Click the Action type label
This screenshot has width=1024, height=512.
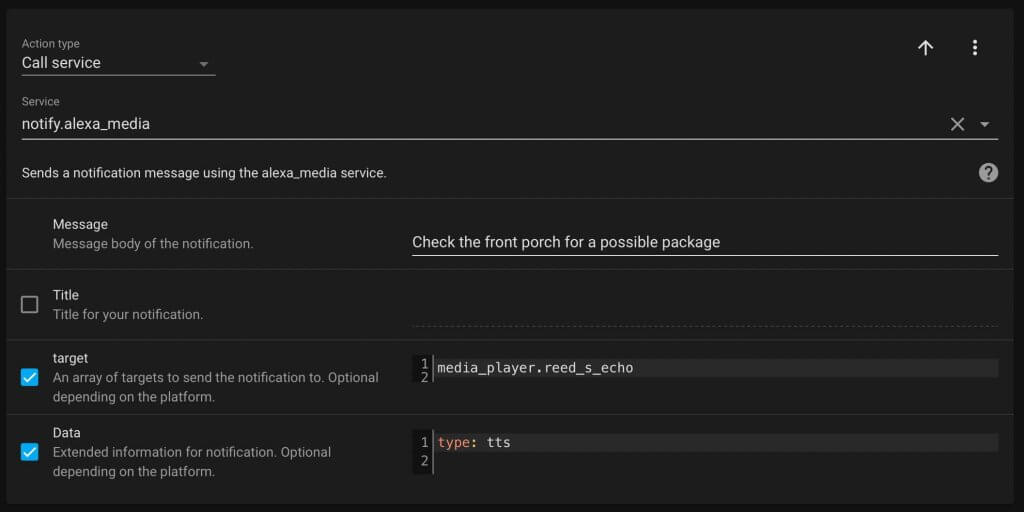[x=50, y=44]
